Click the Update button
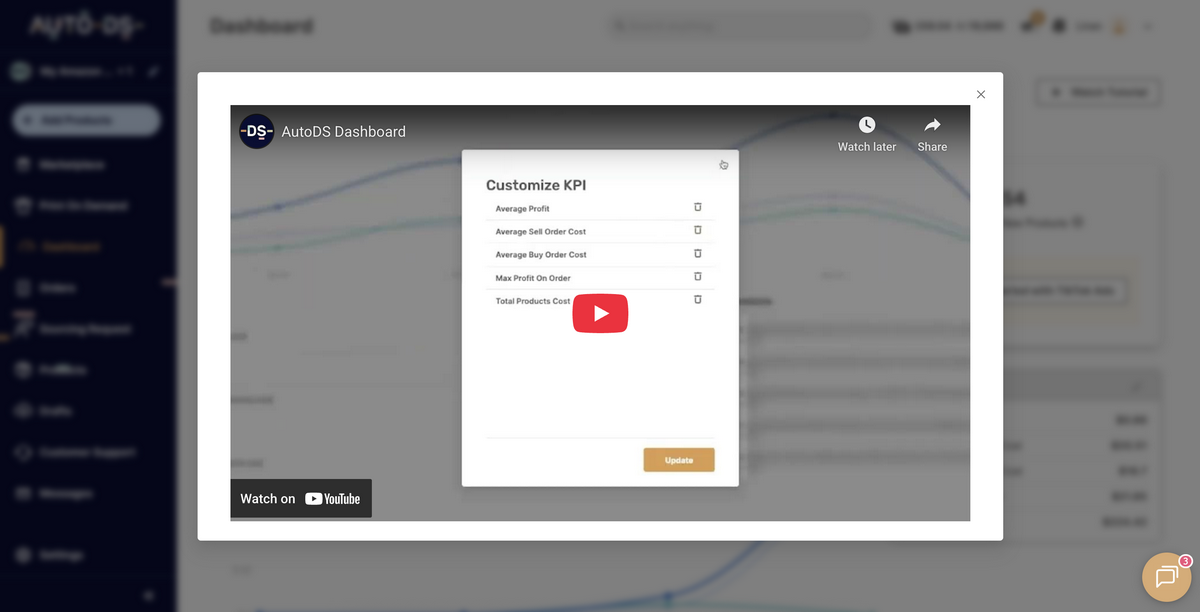Viewport: 1200px width, 612px height. tap(679, 459)
